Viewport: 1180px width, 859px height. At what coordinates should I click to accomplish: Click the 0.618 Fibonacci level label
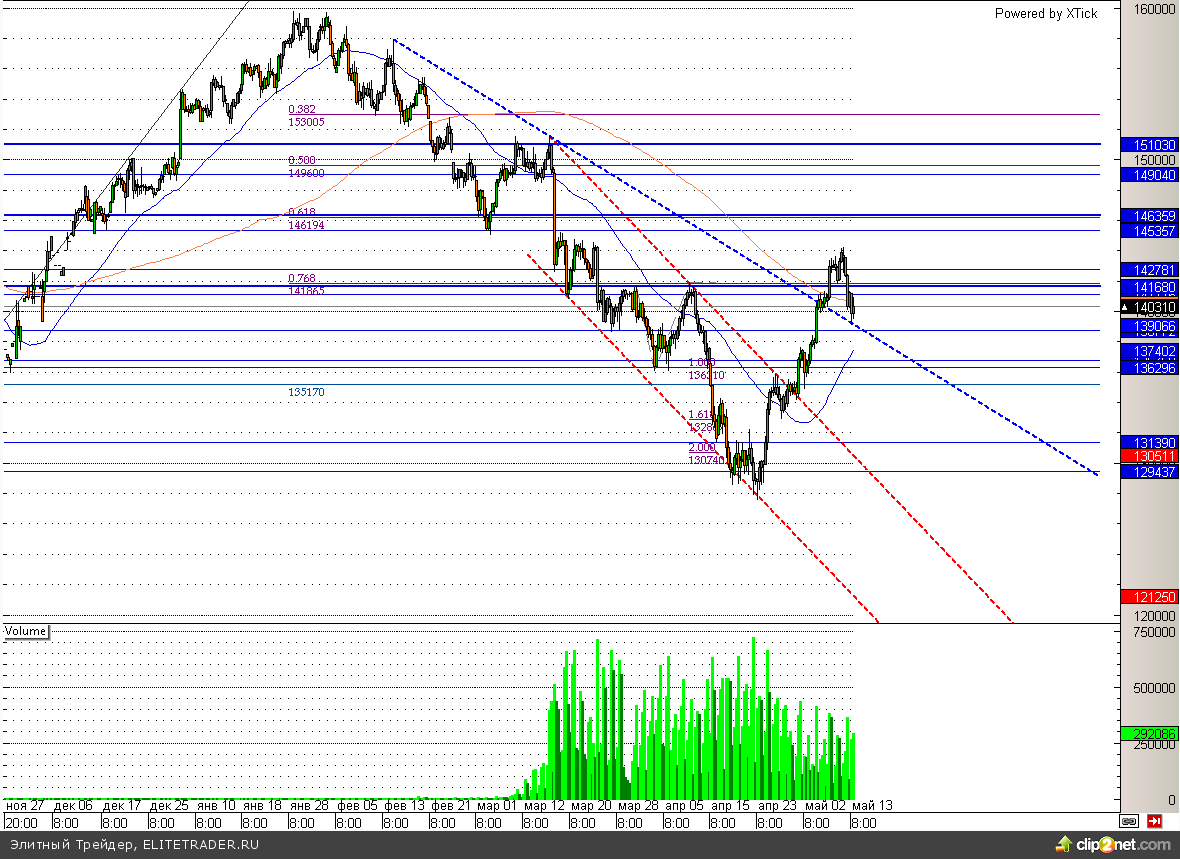point(302,213)
